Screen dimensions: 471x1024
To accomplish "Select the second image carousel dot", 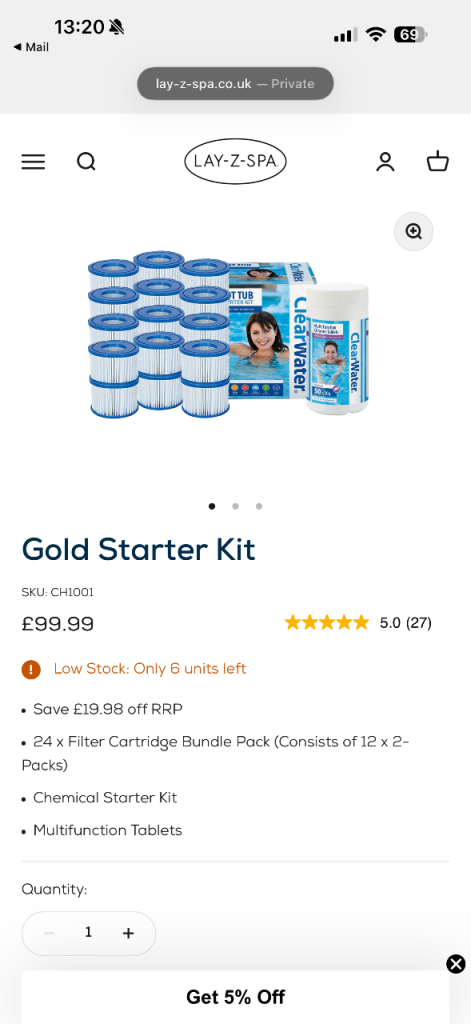I will 235,506.
